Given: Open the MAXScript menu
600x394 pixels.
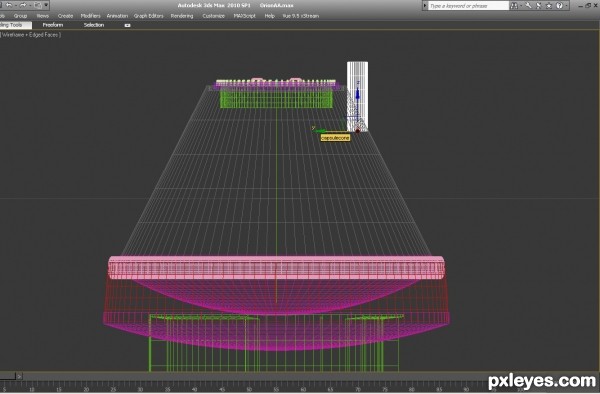Looking at the screenshot, I should point(245,16).
